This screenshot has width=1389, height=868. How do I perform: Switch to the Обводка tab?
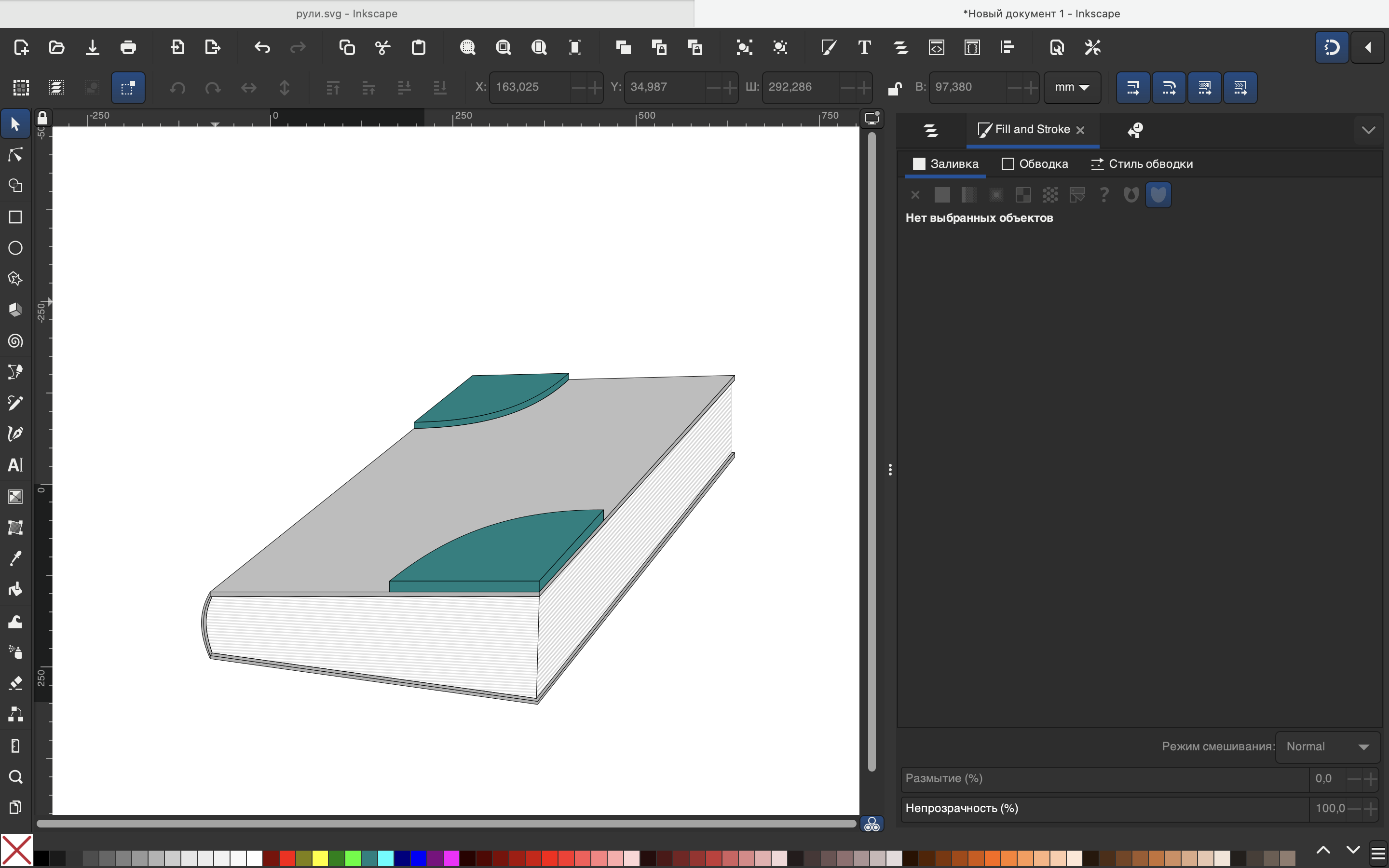click(x=1035, y=164)
